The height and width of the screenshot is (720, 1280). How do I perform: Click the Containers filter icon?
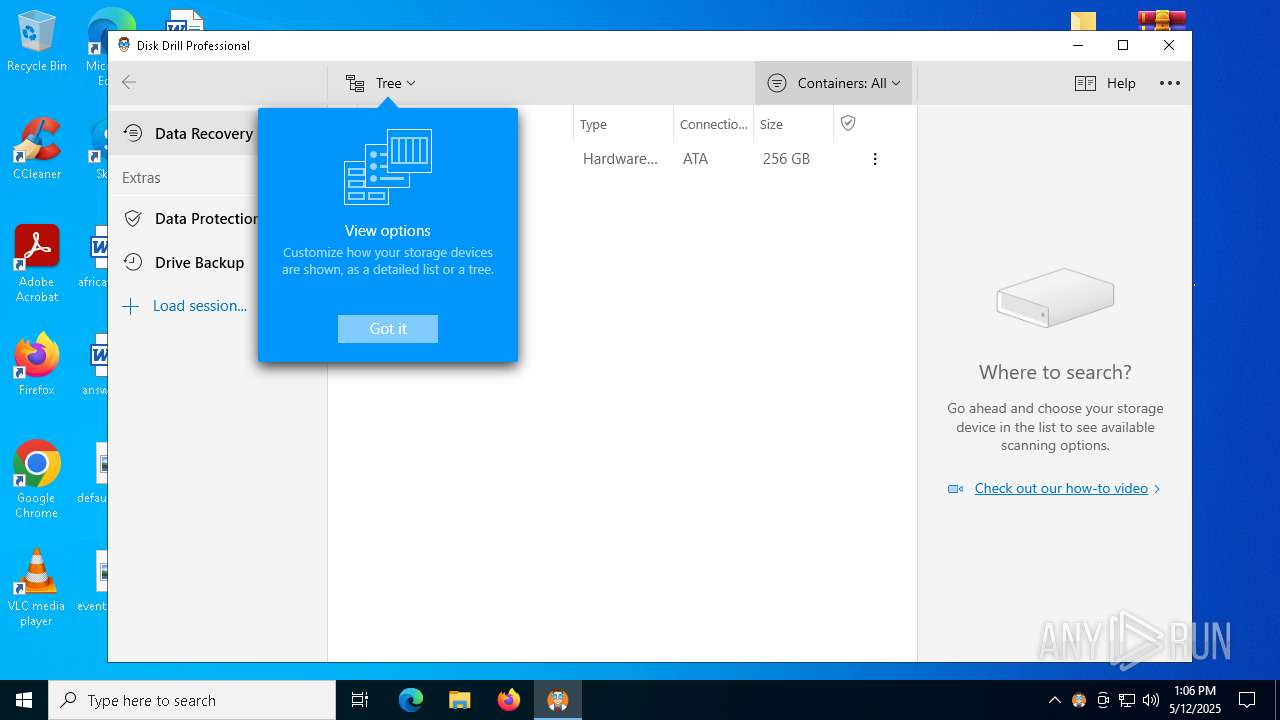pos(777,84)
